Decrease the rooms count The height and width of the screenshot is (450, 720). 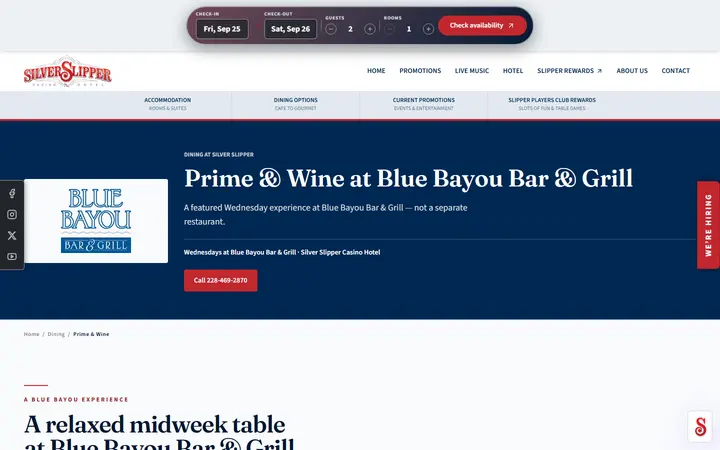[389, 29]
